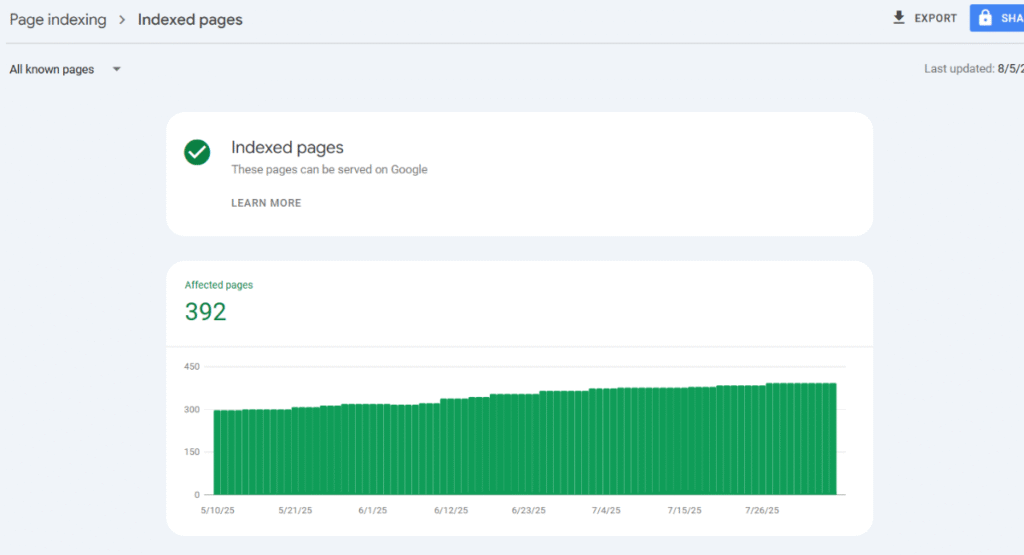Click the 5/21/25 date axis label
The height and width of the screenshot is (555, 1024).
click(295, 510)
